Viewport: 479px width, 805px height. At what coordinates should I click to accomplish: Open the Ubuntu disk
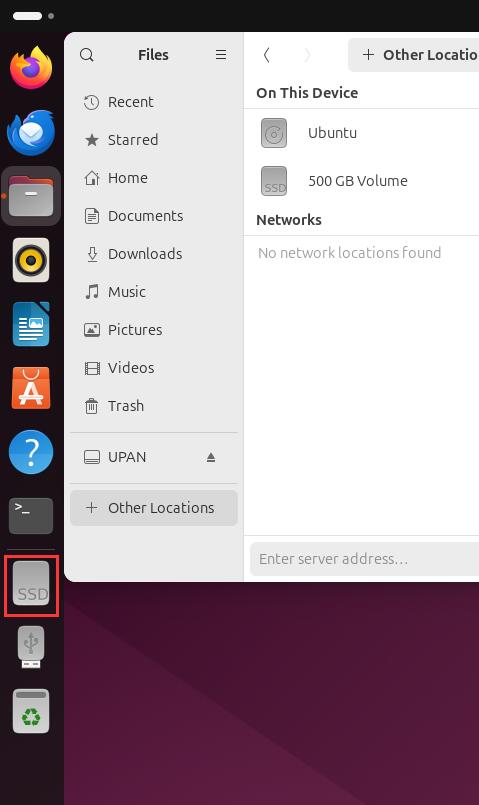[361, 133]
